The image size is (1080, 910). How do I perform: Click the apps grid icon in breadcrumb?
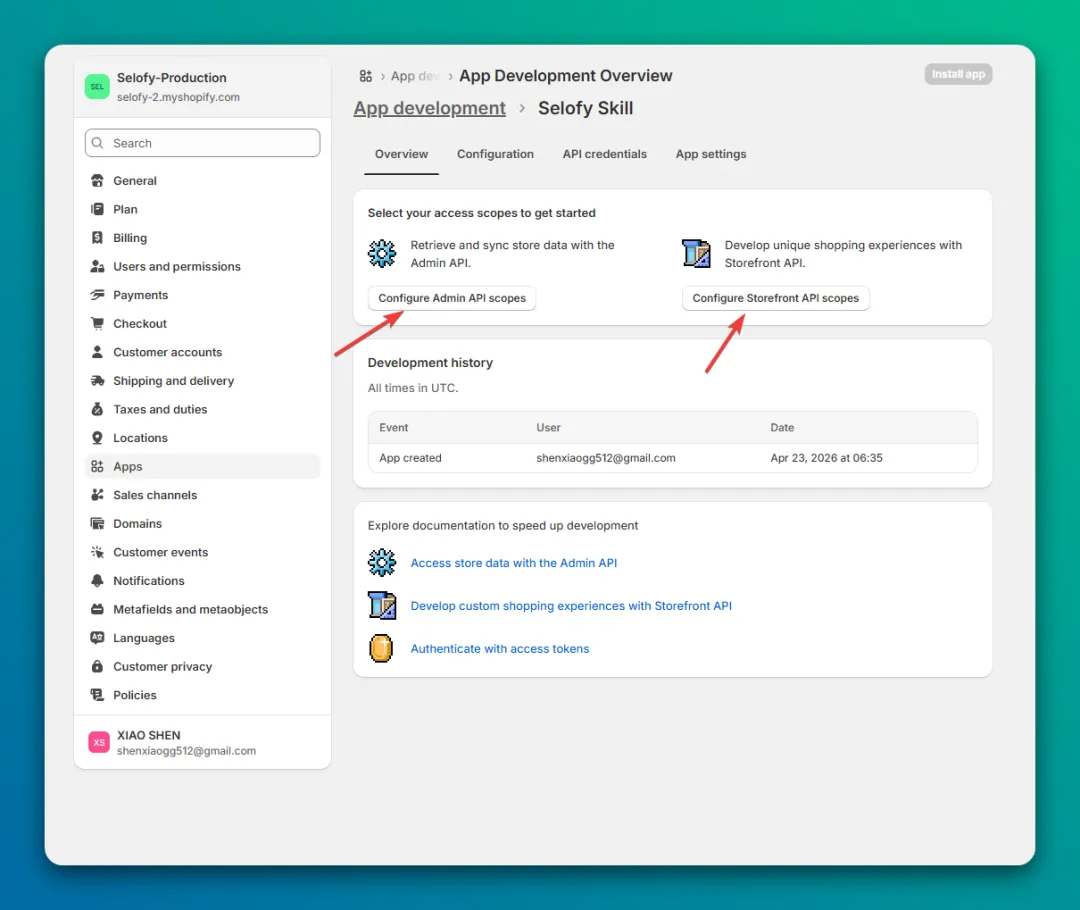tap(366, 76)
